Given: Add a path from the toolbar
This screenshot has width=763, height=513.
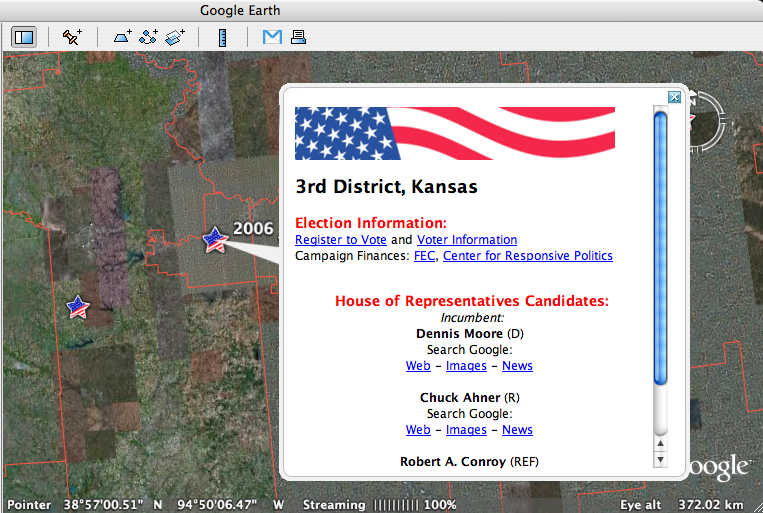Looking at the screenshot, I should click(148, 37).
